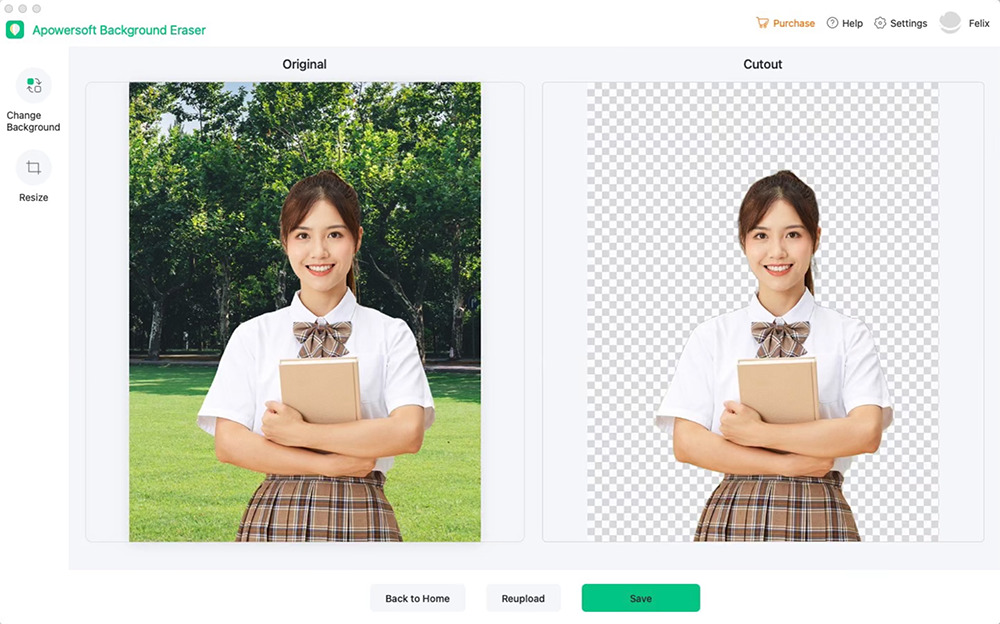The image size is (1000, 624).
Task: Click the Apowersoft Background Eraser title
Action: click(119, 30)
